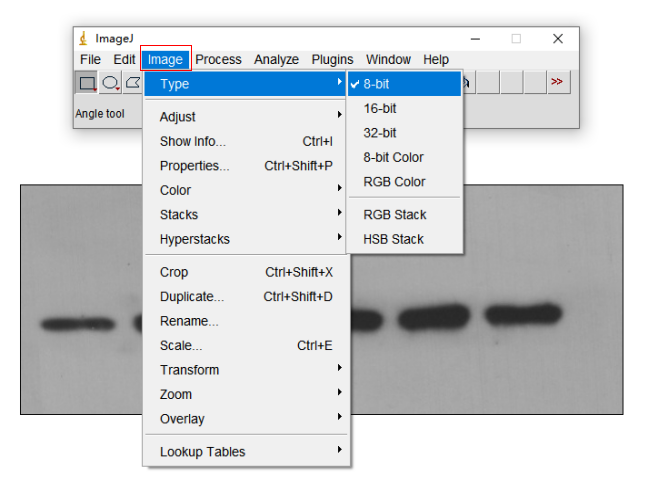Open the Process menu
This screenshot has height=478, width=659.
tap(218, 60)
